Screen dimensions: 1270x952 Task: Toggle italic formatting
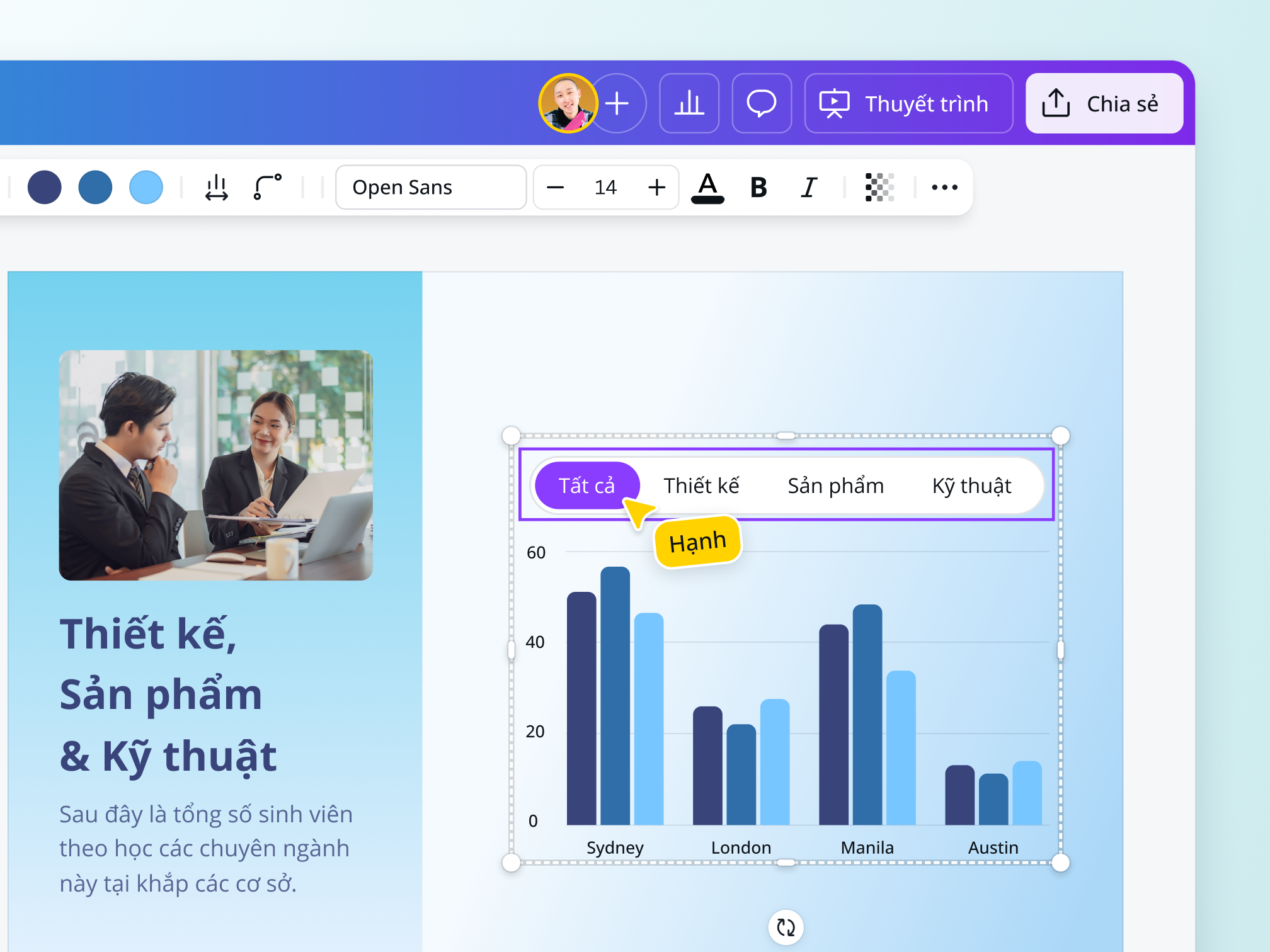[x=809, y=187]
